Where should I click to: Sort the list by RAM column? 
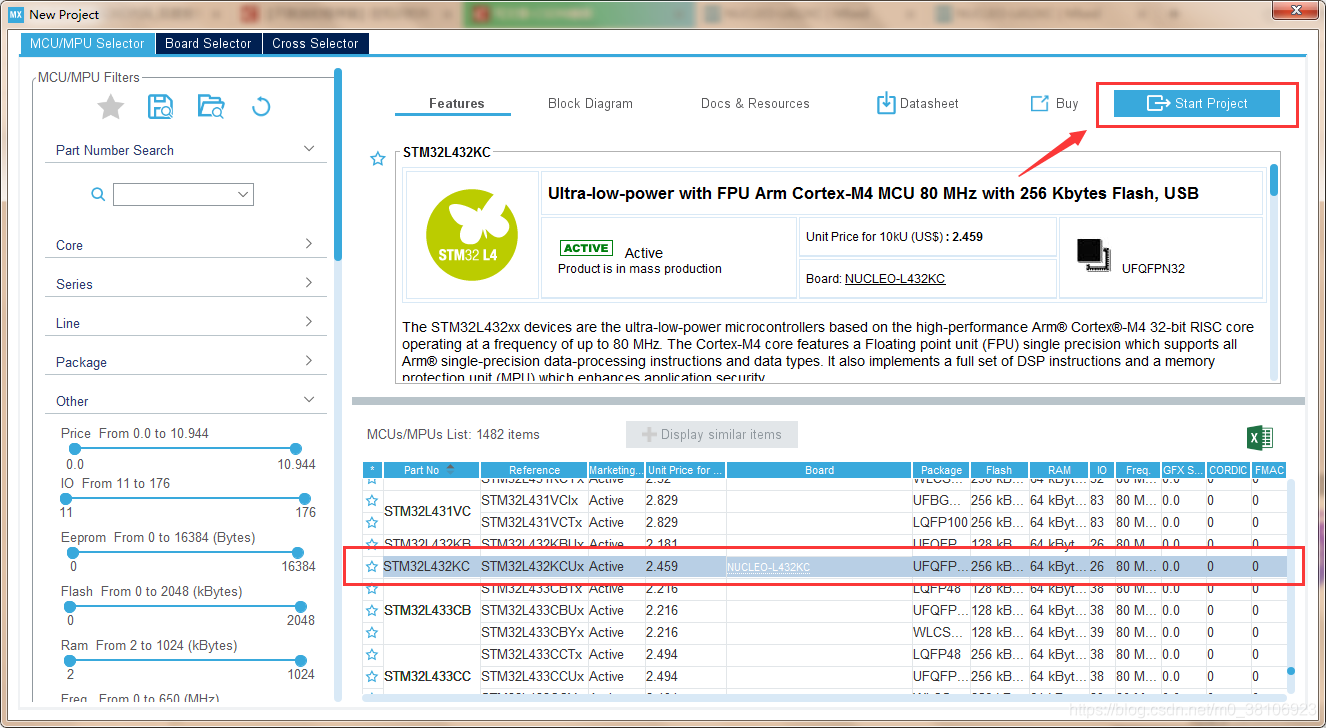pyautogui.click(x=1060, y=470)
